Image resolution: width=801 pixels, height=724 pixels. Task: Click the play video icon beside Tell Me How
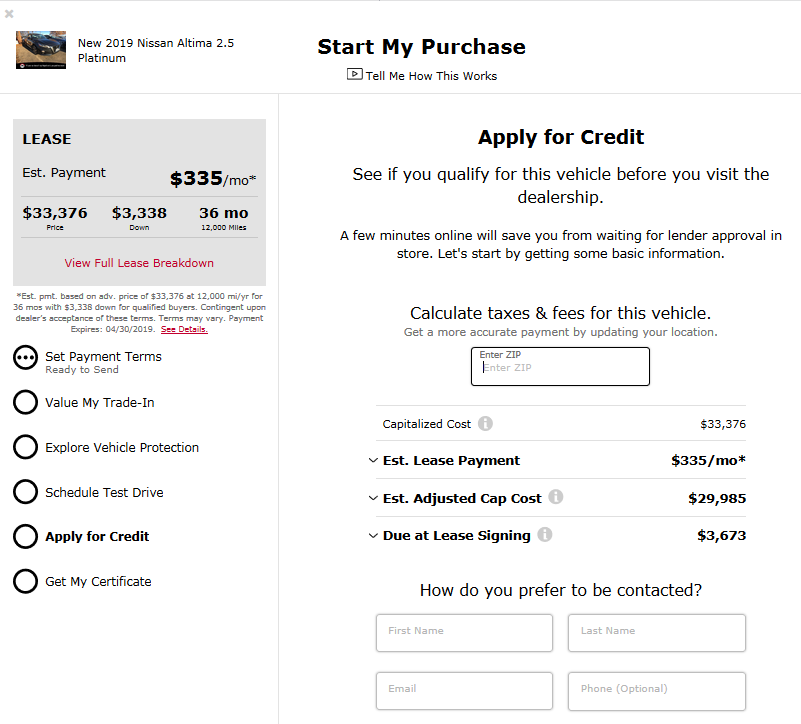click(x=355, y=74)
